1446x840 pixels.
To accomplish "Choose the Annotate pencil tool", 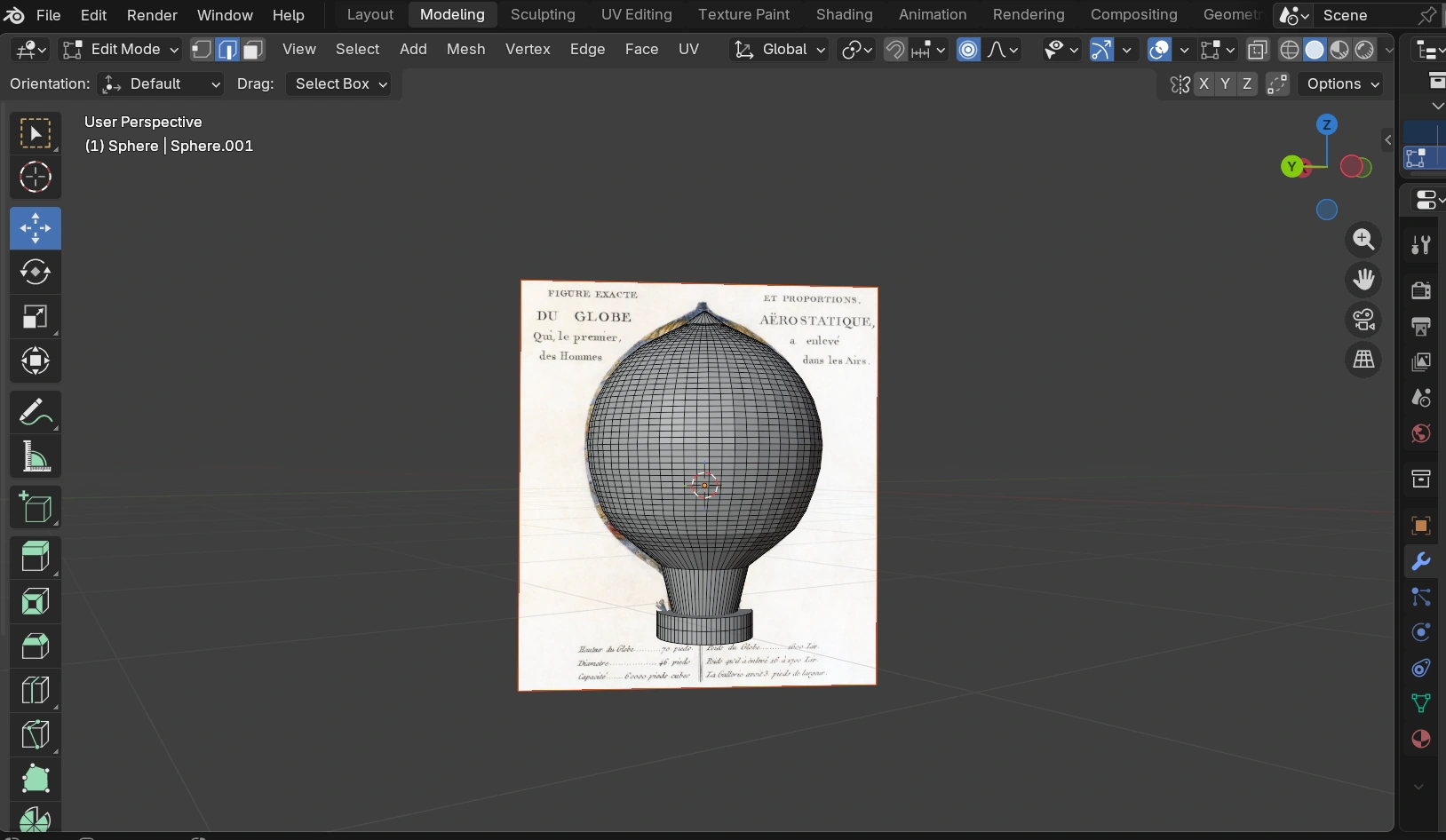I will [x=36, y=413].
